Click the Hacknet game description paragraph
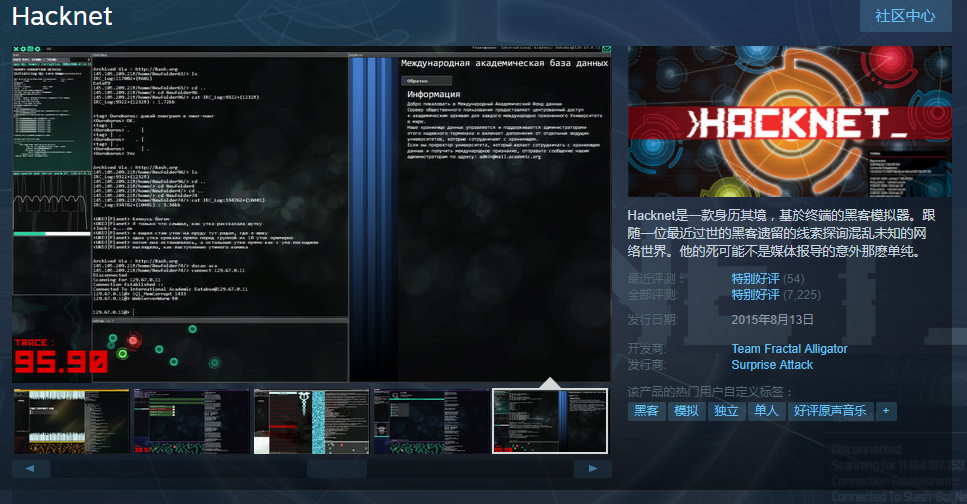Viewport: 967px width, 504px height. point(782,233)
